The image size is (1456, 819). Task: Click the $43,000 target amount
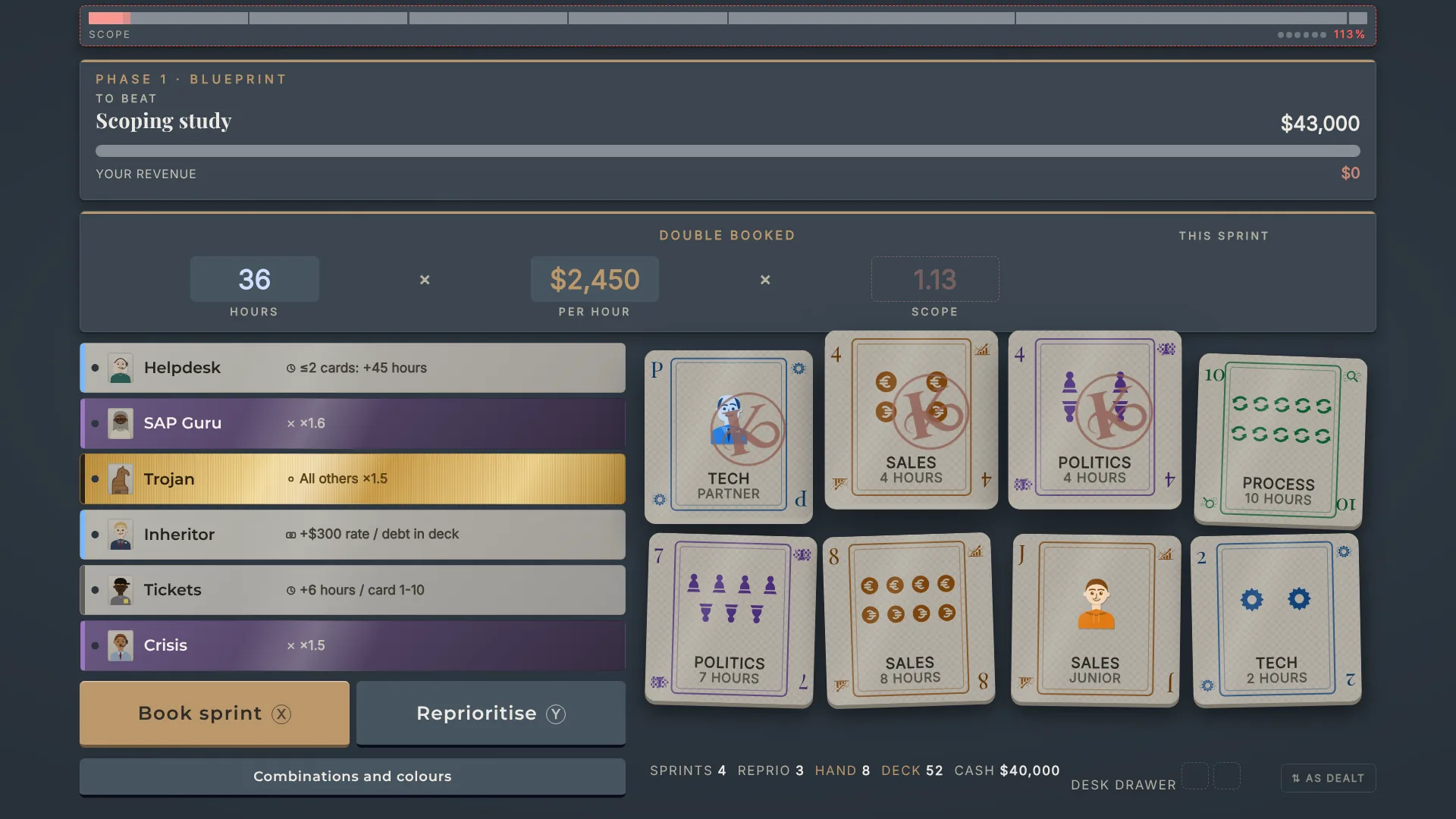pyautogui.click(x=1320, y=124)
